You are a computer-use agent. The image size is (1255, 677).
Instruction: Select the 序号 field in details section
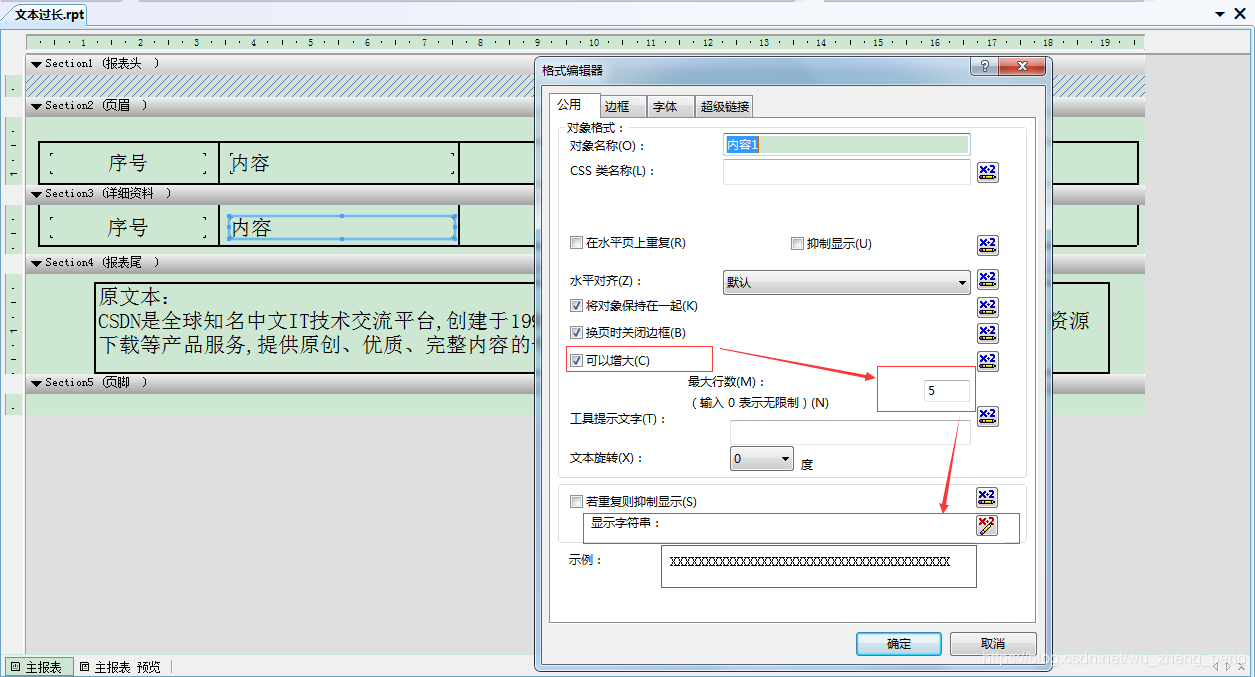coord(128,228)
